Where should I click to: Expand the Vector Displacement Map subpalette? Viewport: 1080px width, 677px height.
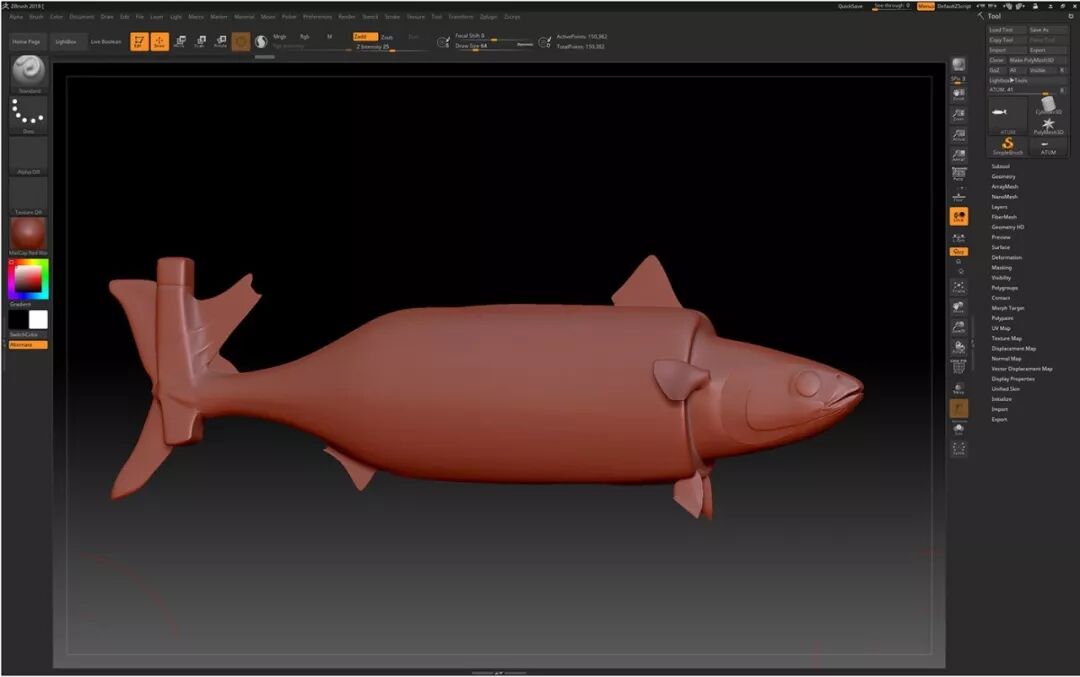coord(1021,368)
